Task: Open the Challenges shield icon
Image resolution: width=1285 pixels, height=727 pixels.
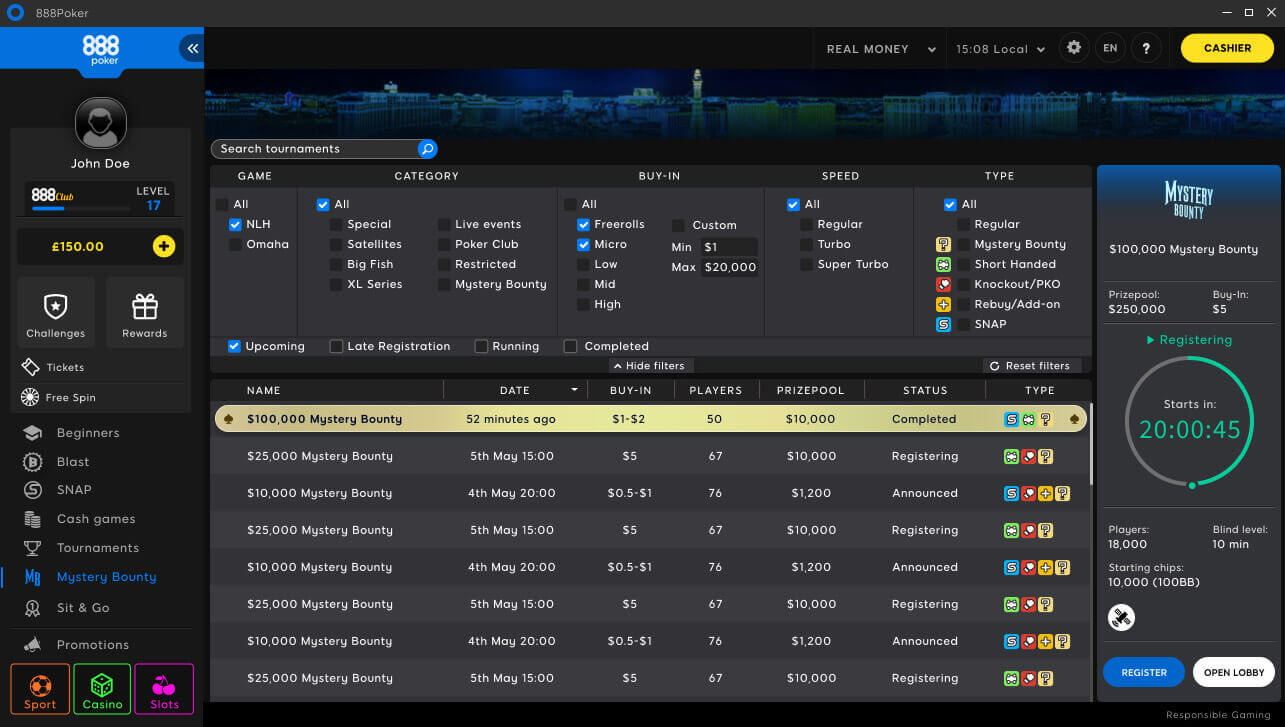Action: (56, 305)
